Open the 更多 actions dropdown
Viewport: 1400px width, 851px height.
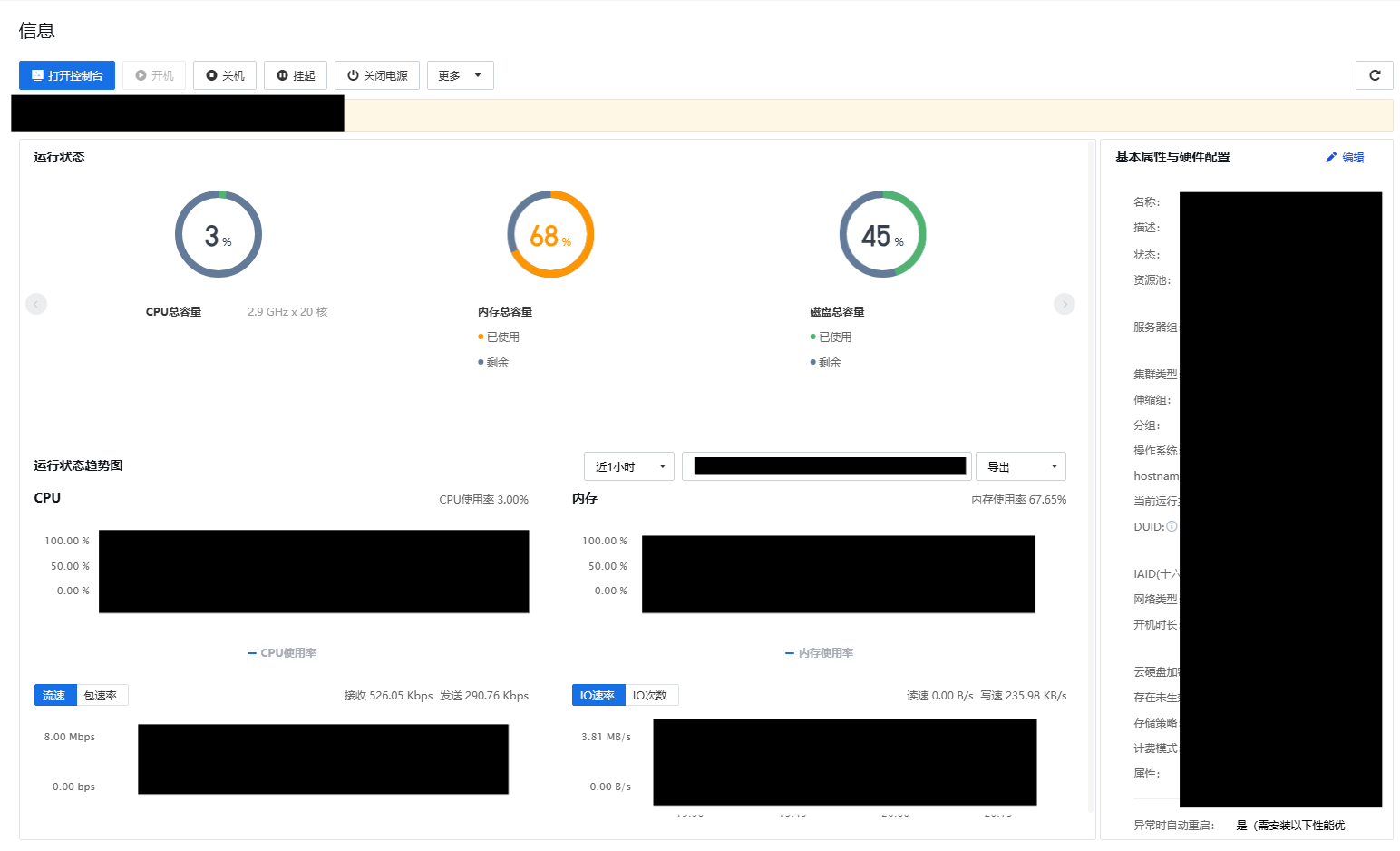460,75
